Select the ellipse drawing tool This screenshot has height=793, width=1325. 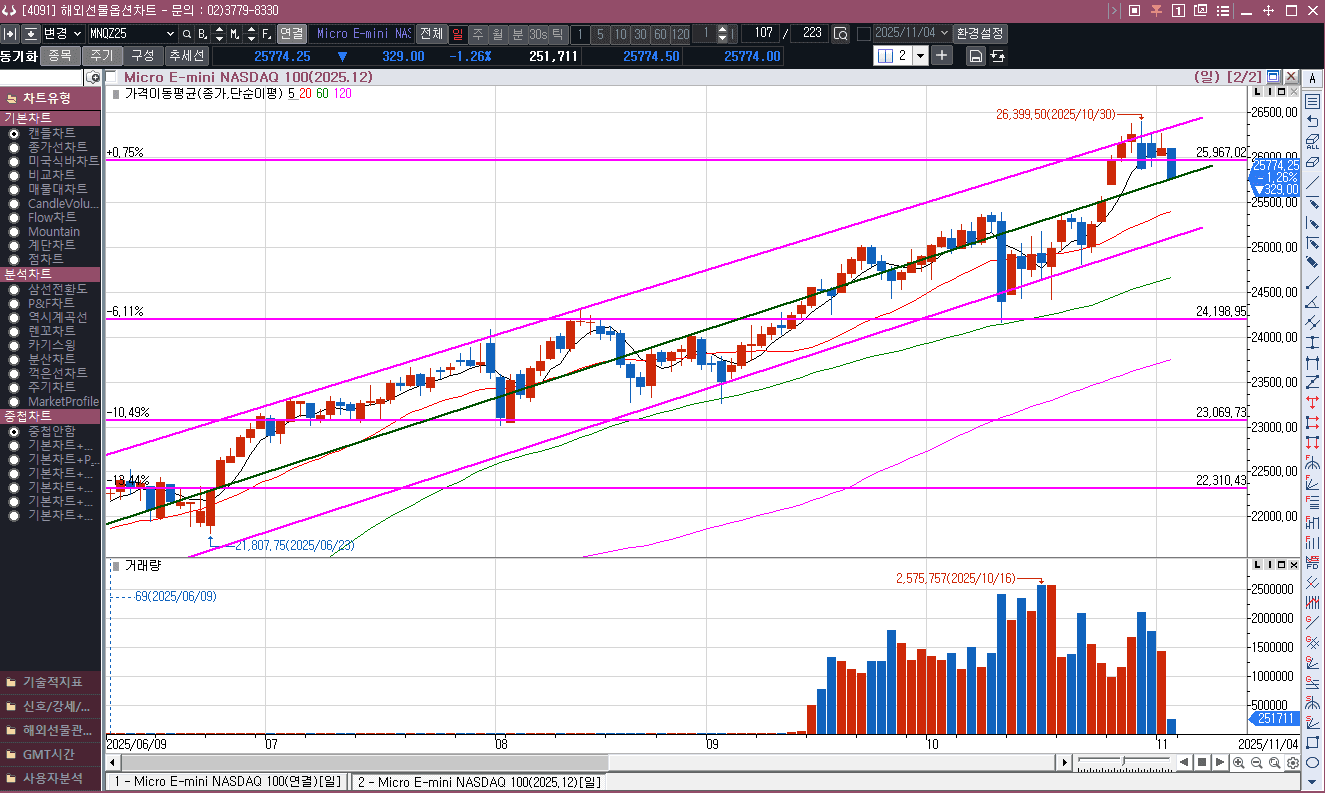(x=1312, y=763)
